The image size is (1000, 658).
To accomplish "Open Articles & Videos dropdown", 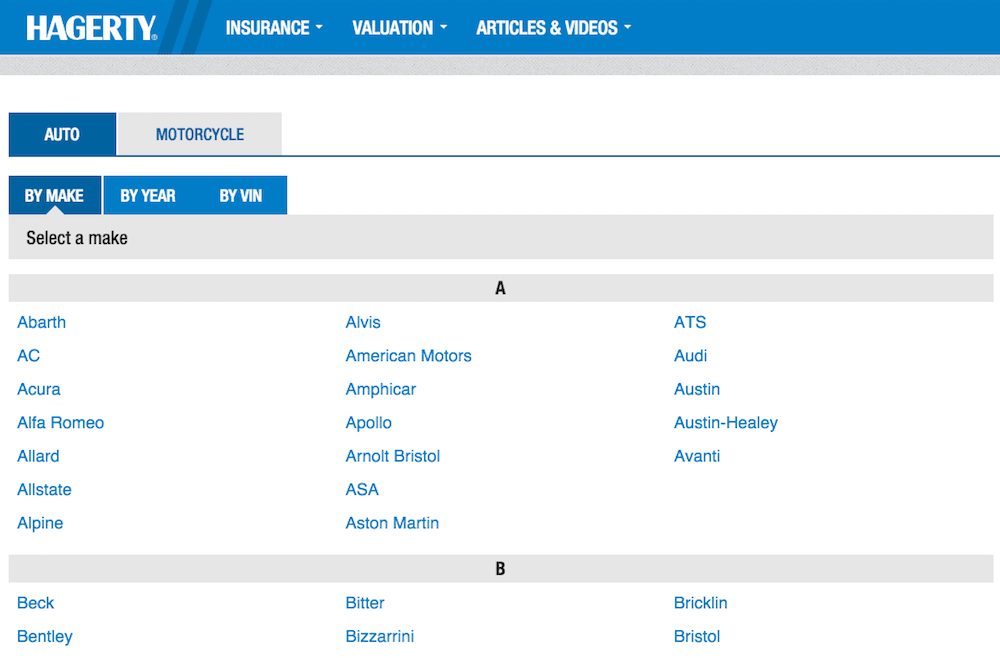I will tap(554, 28).
